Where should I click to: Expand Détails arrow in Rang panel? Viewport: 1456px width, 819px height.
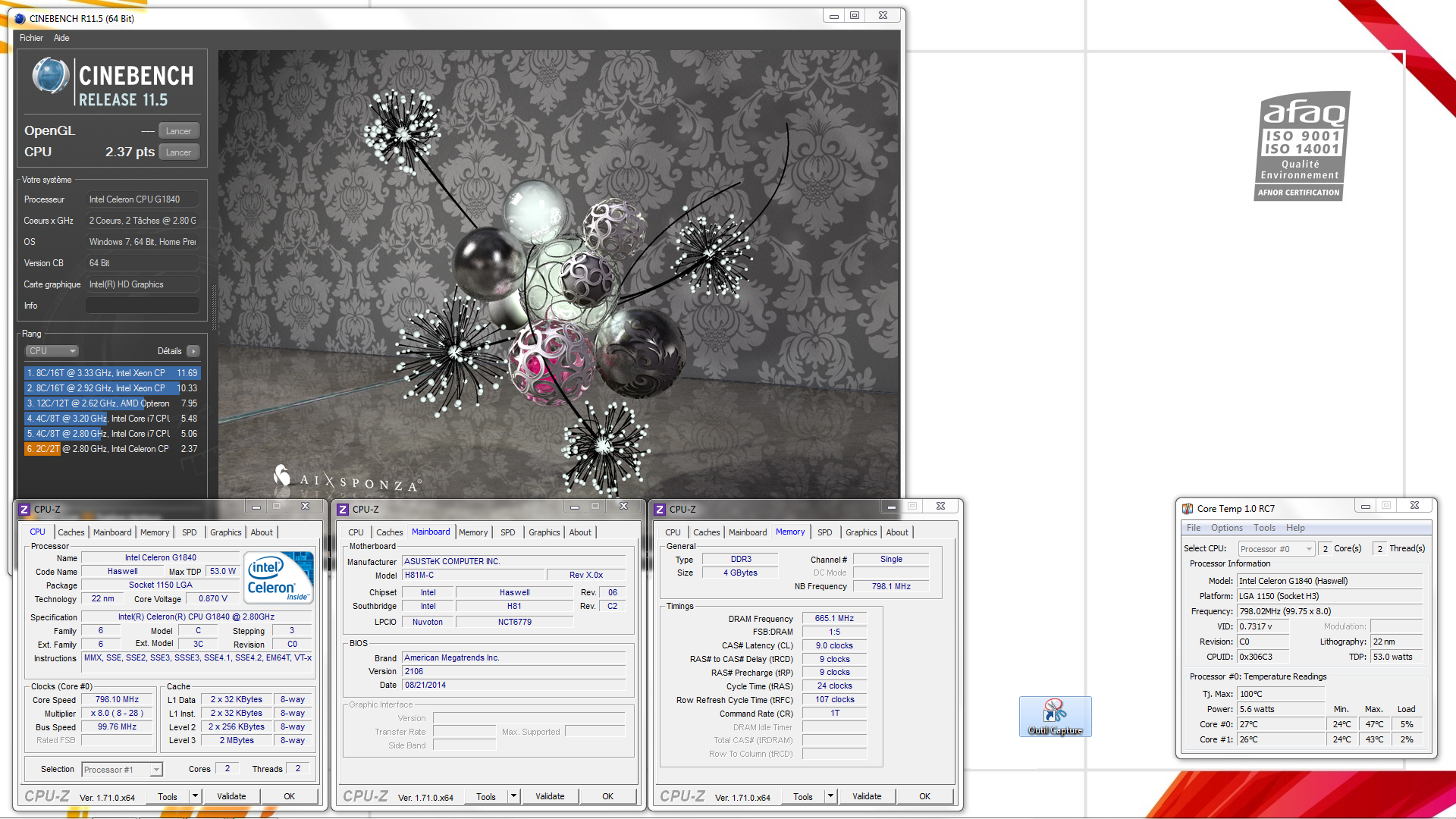(193, 351)
